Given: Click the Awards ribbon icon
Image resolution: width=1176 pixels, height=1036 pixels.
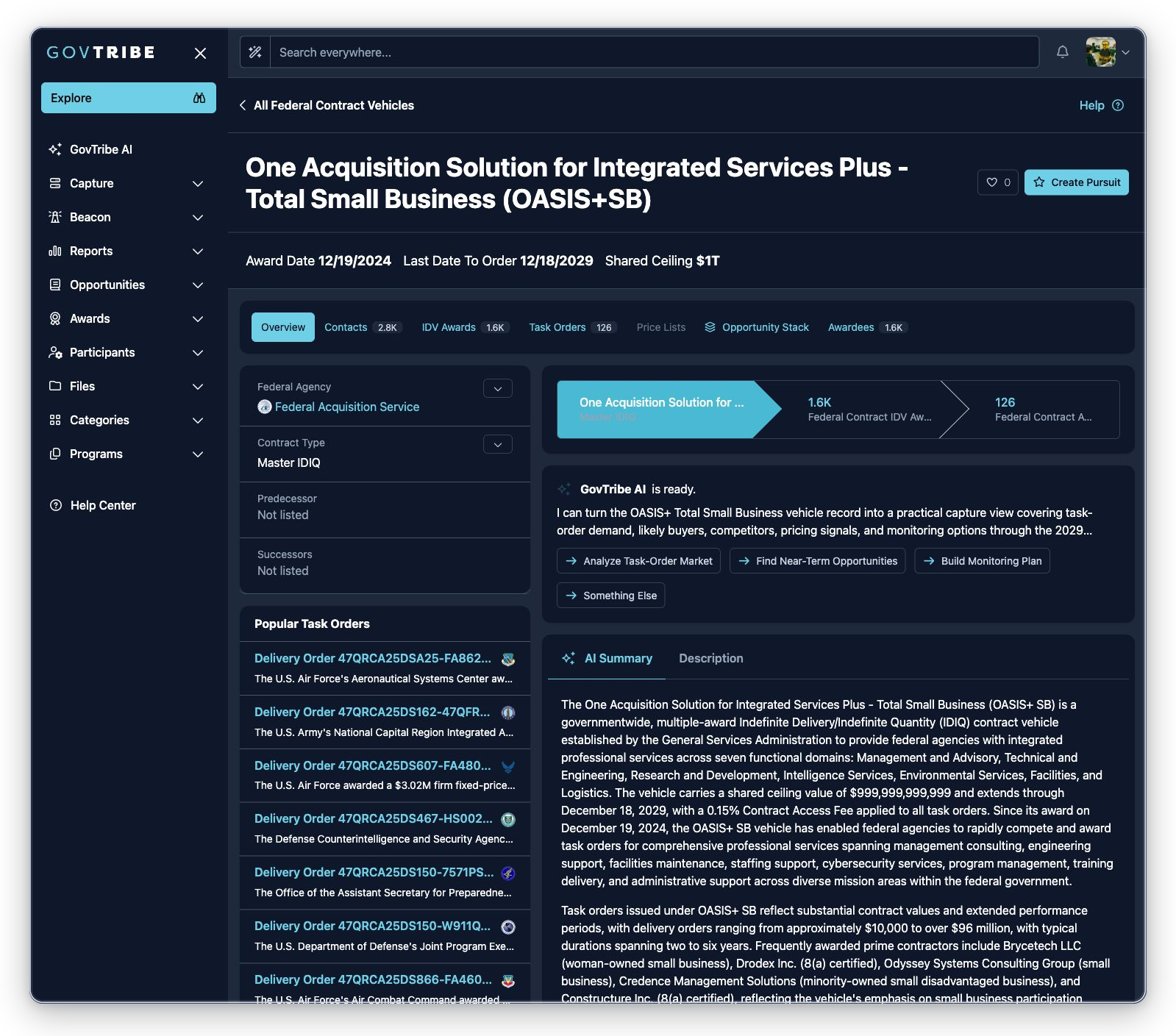Looking at the screenshot, I should tap(55, 318).
